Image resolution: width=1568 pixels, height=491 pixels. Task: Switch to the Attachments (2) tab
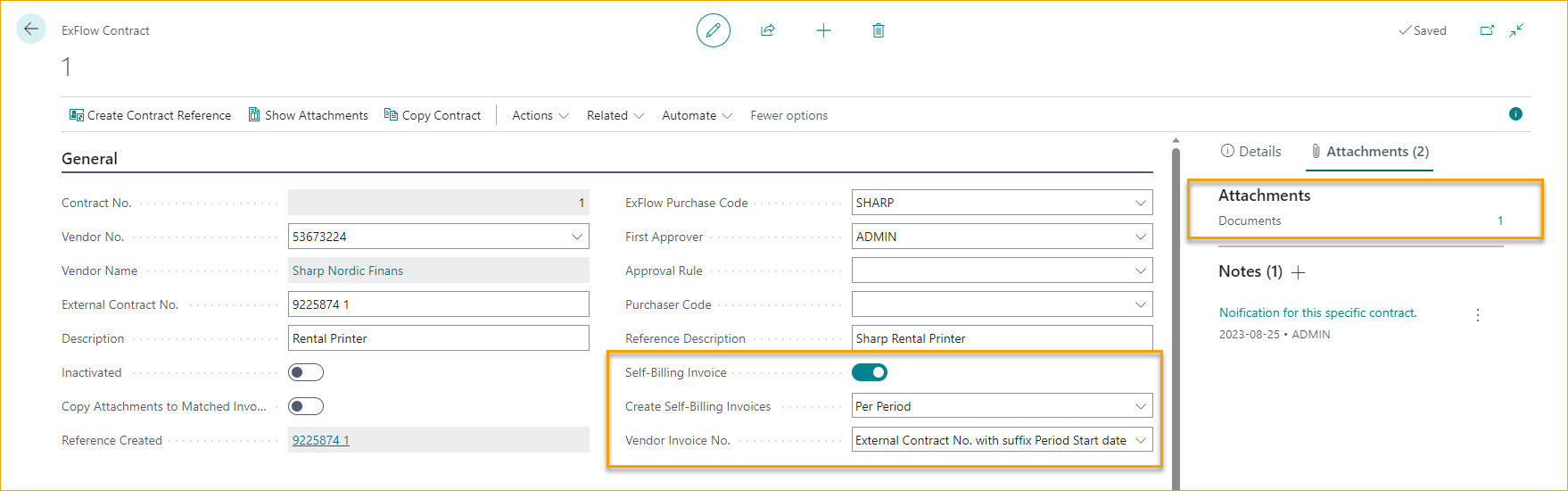pyautogui.click(x=1369, y=152)
